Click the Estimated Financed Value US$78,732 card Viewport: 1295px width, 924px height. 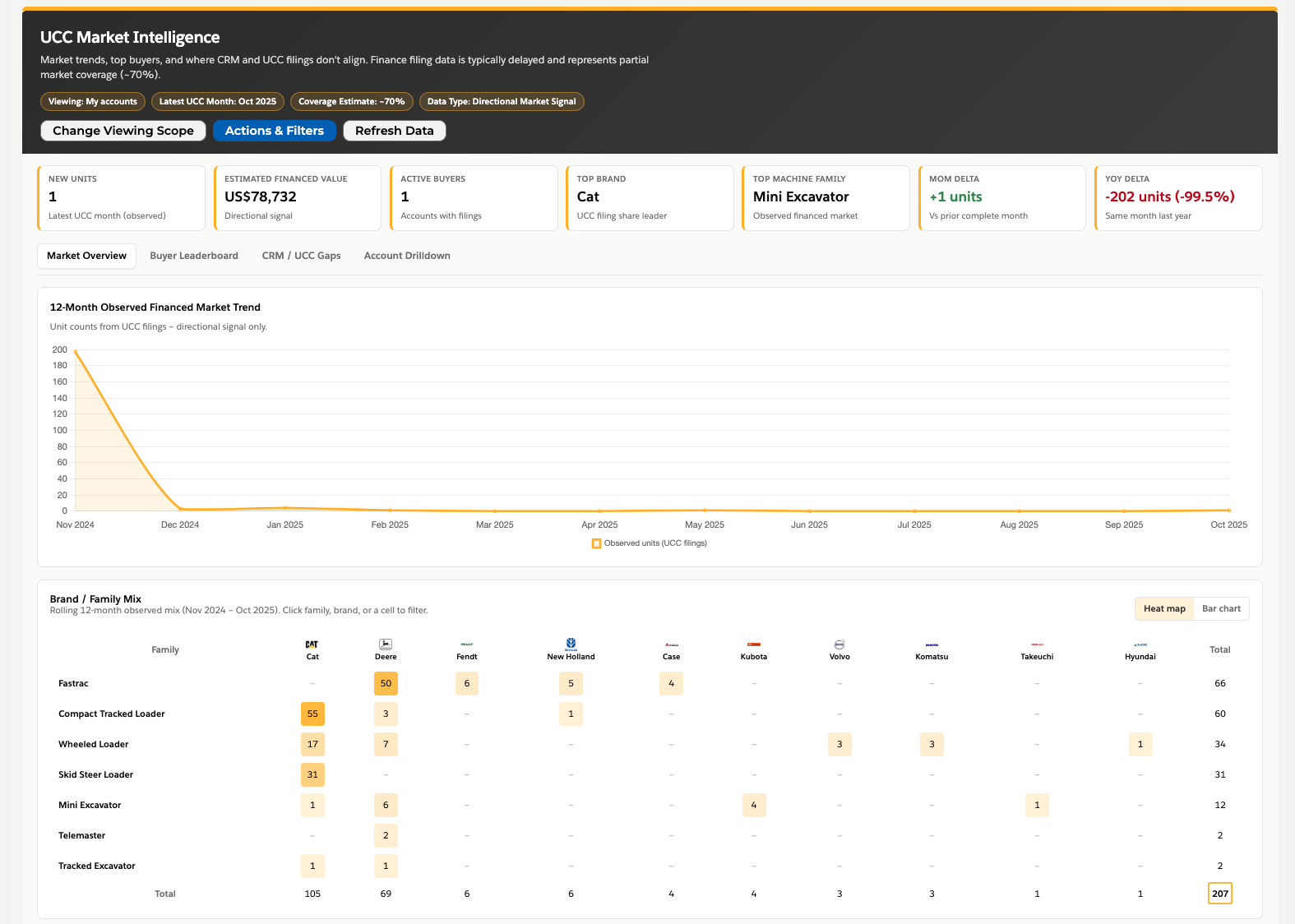coord(298,198)
